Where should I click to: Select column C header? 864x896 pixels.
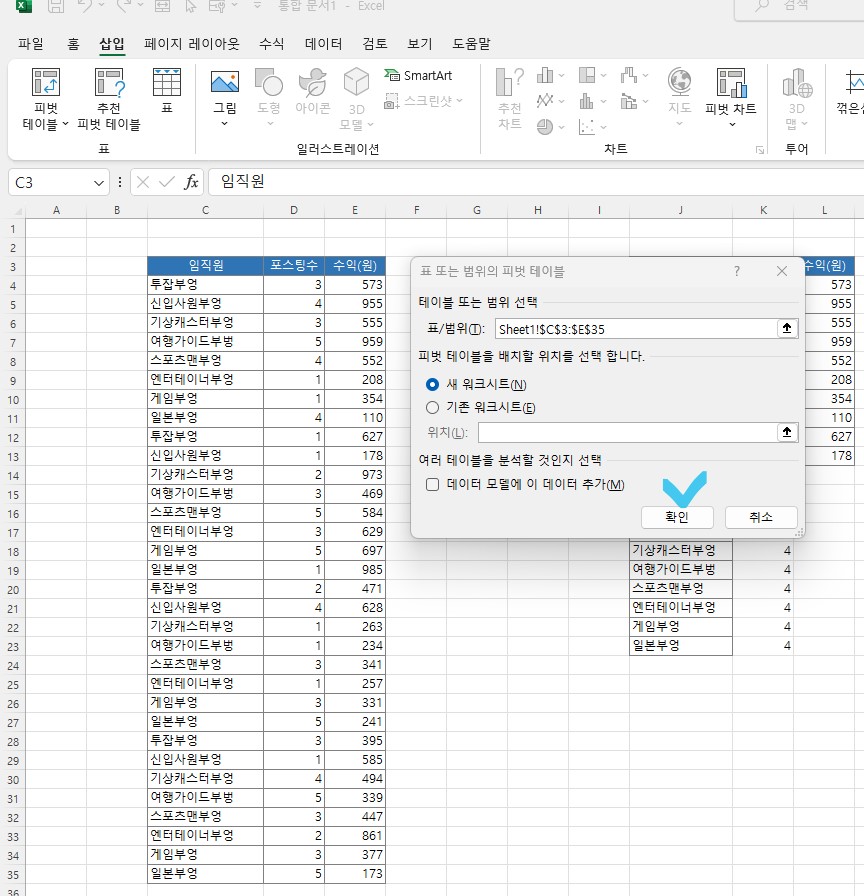pyautogui.click(x=205, y=210)
